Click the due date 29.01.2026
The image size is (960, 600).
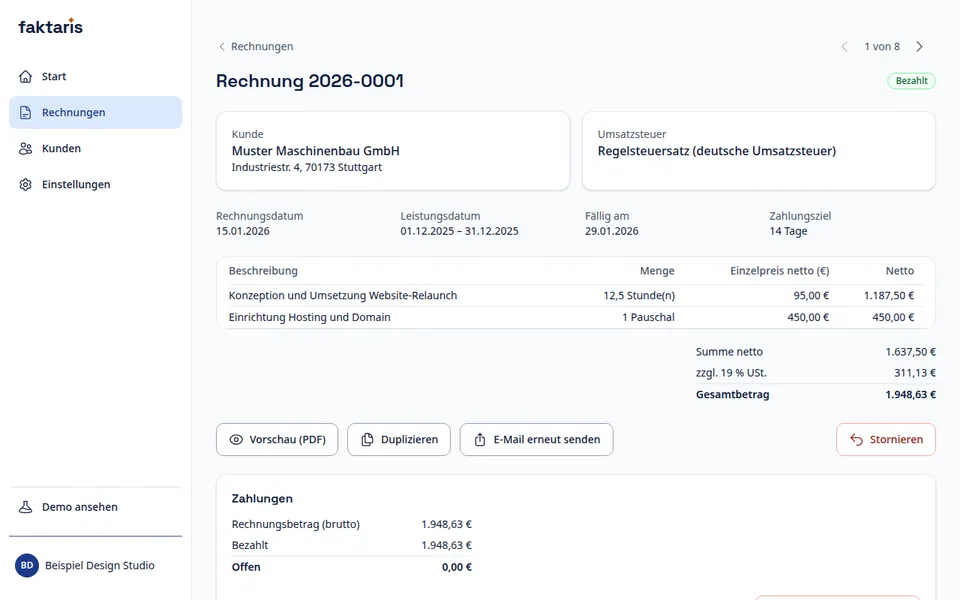coord(612,231)
